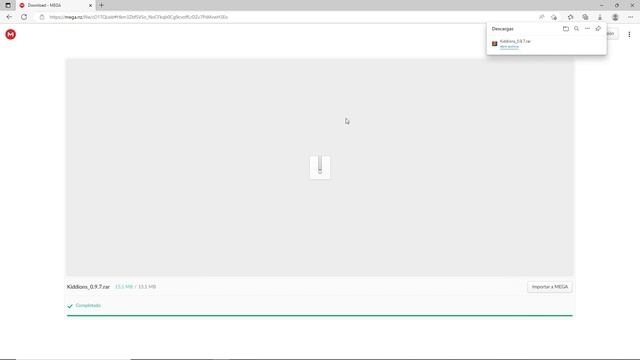Open downloads folder from Descargas panel
Screen dimensions: 640x360
566,29
